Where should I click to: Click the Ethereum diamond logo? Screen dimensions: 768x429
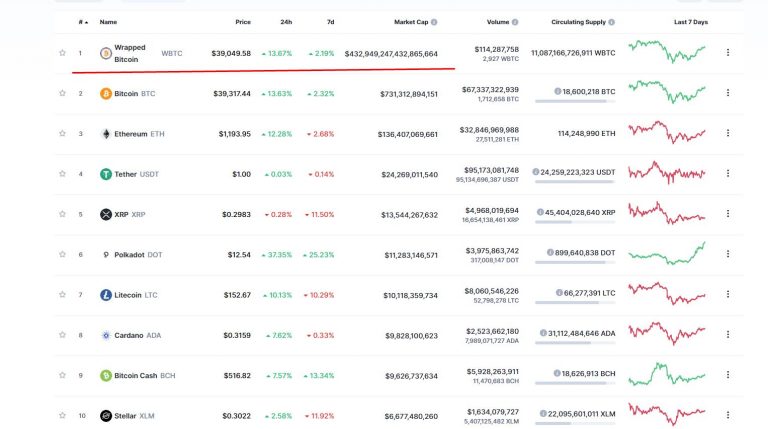coord(106,134)
